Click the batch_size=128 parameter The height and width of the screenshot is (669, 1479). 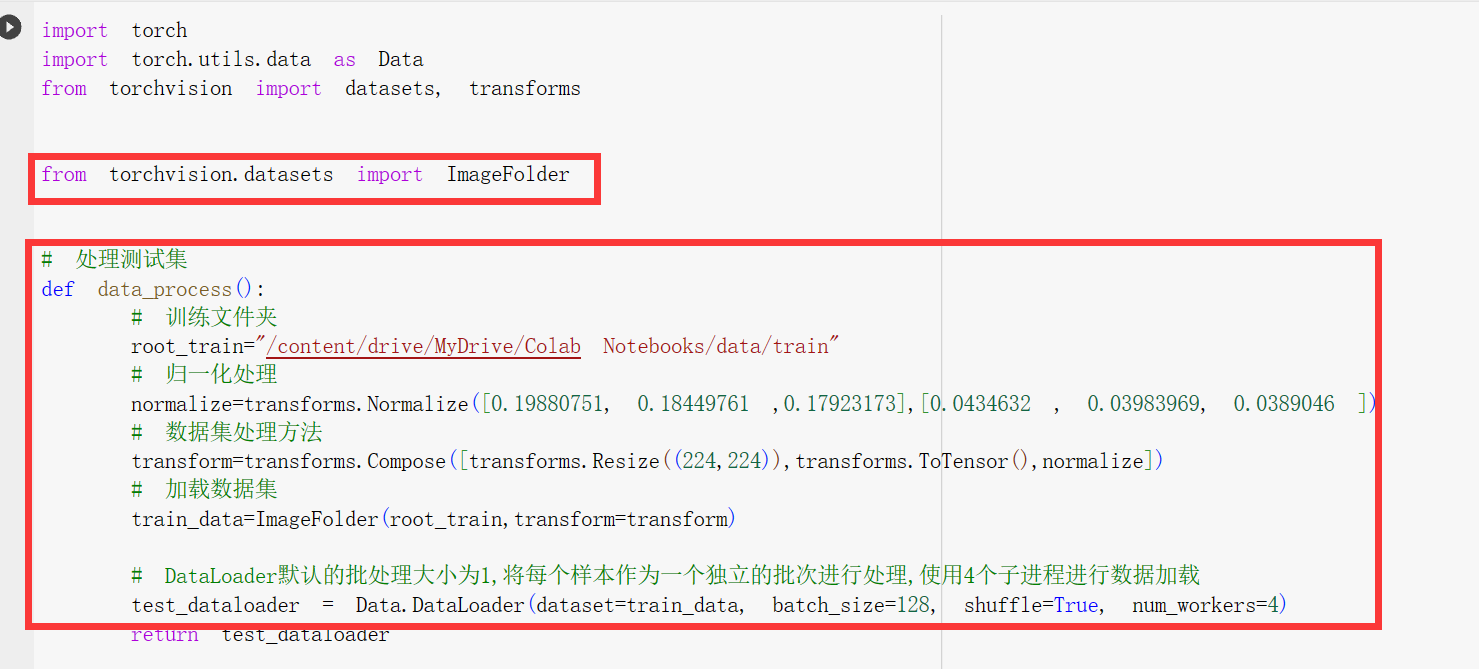851,605
